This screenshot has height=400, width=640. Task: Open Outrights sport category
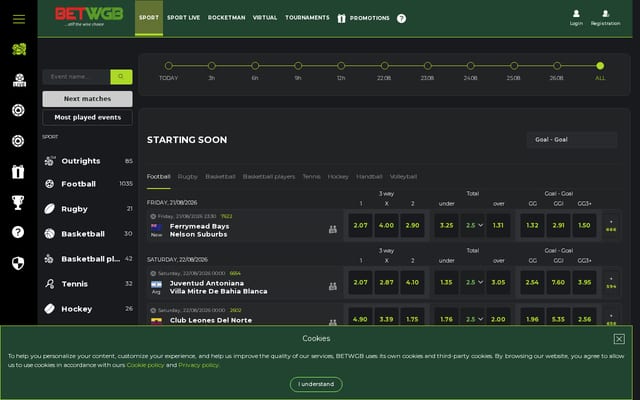88,161
